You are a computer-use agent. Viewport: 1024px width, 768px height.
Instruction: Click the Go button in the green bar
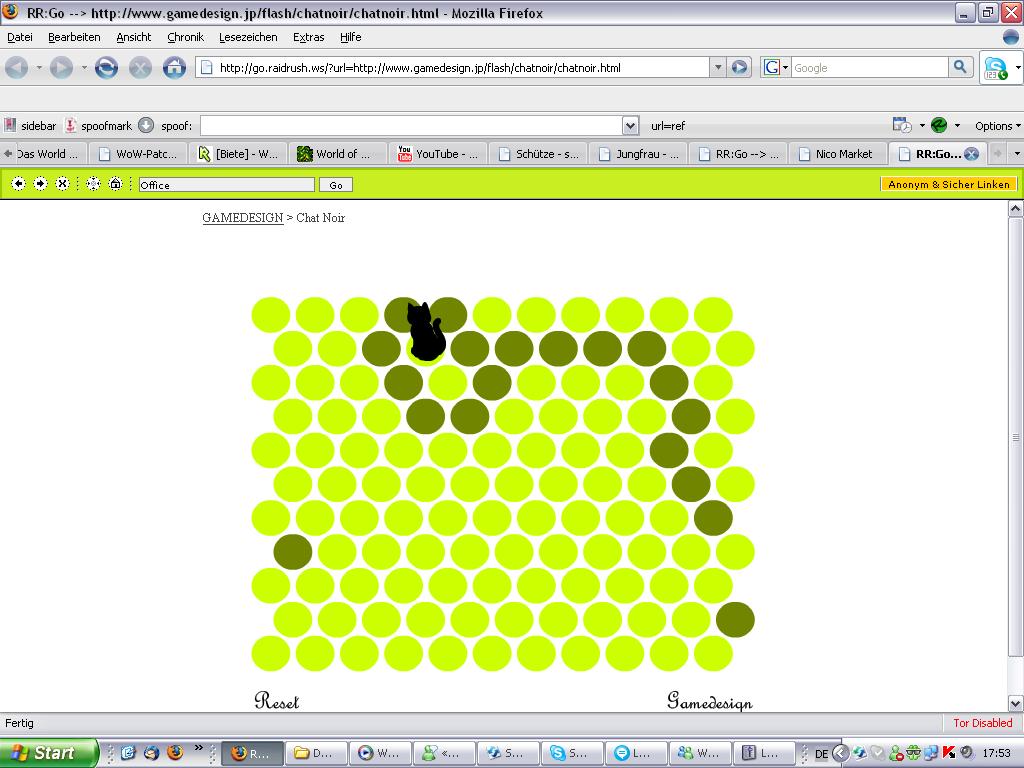(336, 185)
